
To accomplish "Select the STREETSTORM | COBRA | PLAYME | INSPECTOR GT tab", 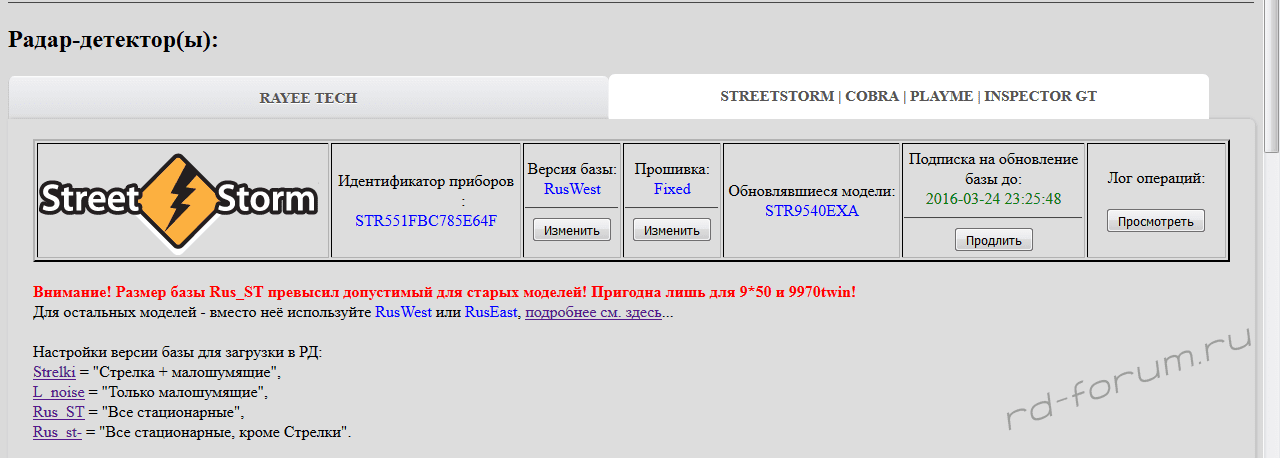I will (x=908, y=96).
